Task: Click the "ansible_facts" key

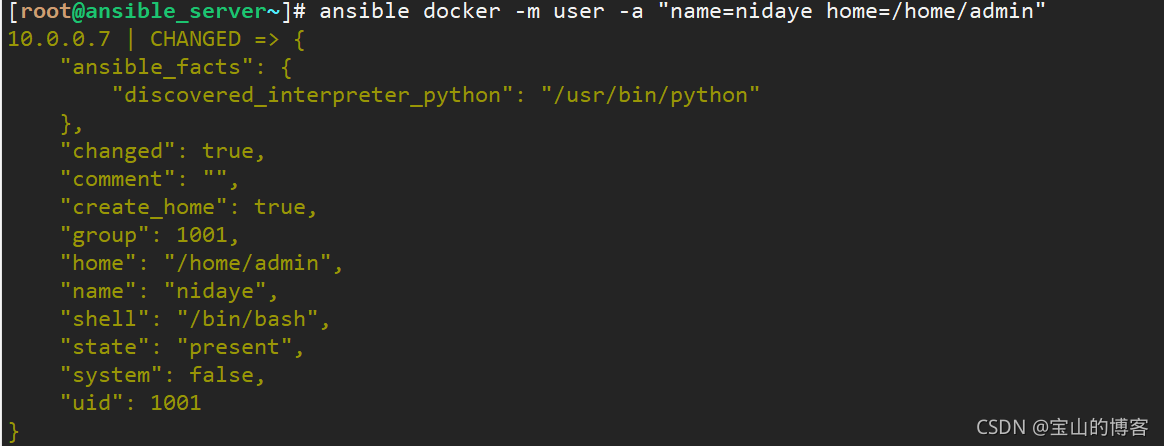Action: [x=159, y=68]
